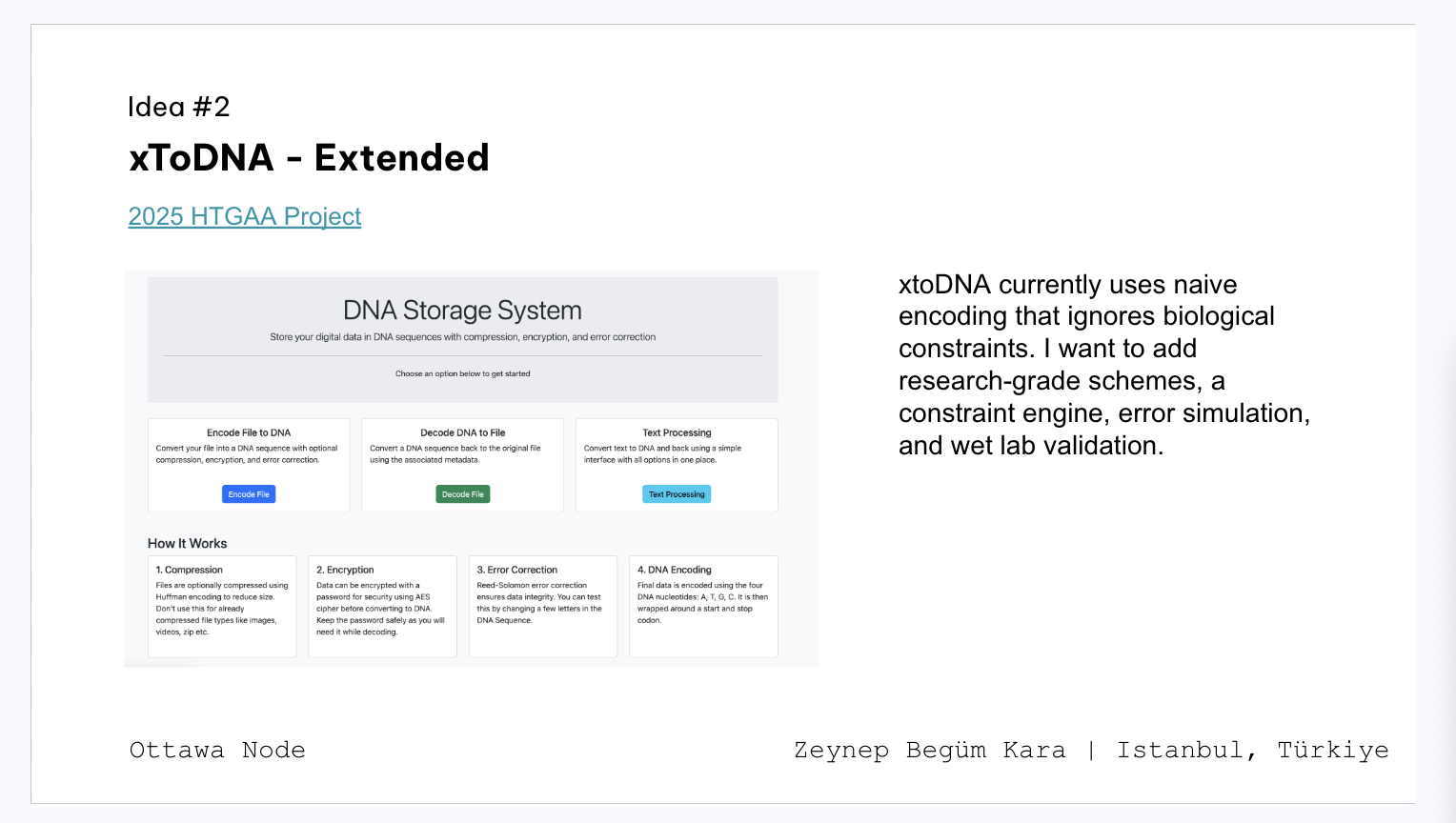Select the Zeynep Begüm Kara footer text
Screen dimensions: 1456x823
[x=930, y=751]
